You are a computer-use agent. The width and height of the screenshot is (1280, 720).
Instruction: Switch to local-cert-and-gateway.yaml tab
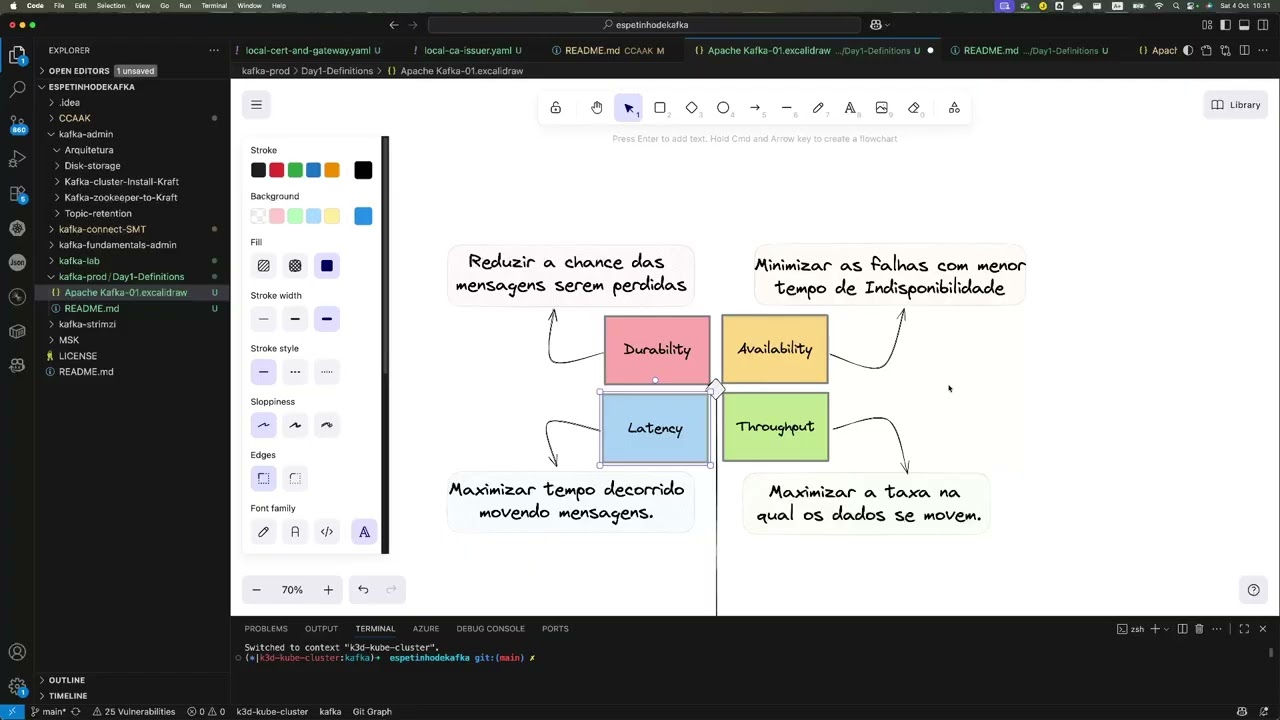308,50
